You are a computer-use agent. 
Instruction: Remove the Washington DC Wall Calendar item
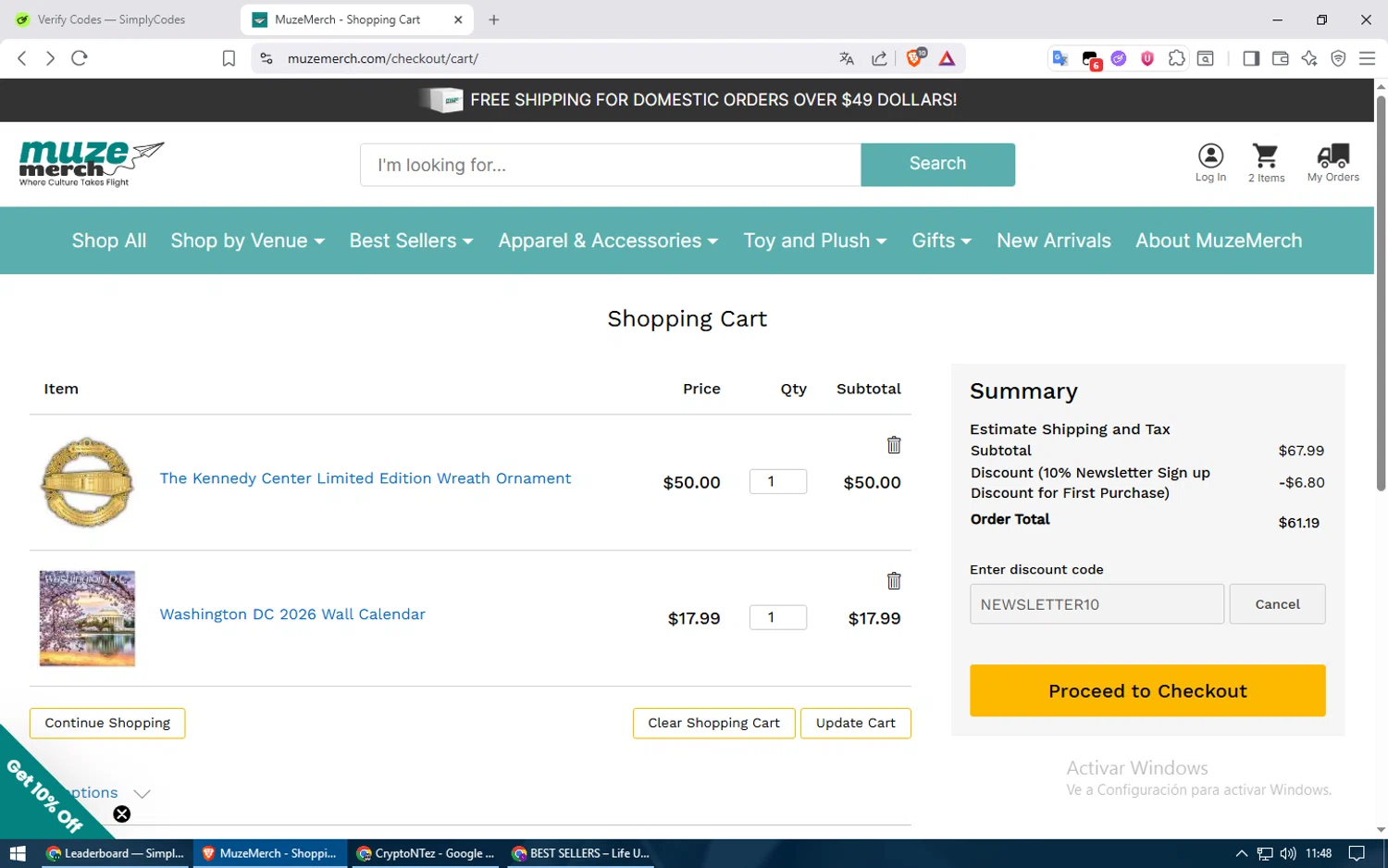click(x=893, y=581)
